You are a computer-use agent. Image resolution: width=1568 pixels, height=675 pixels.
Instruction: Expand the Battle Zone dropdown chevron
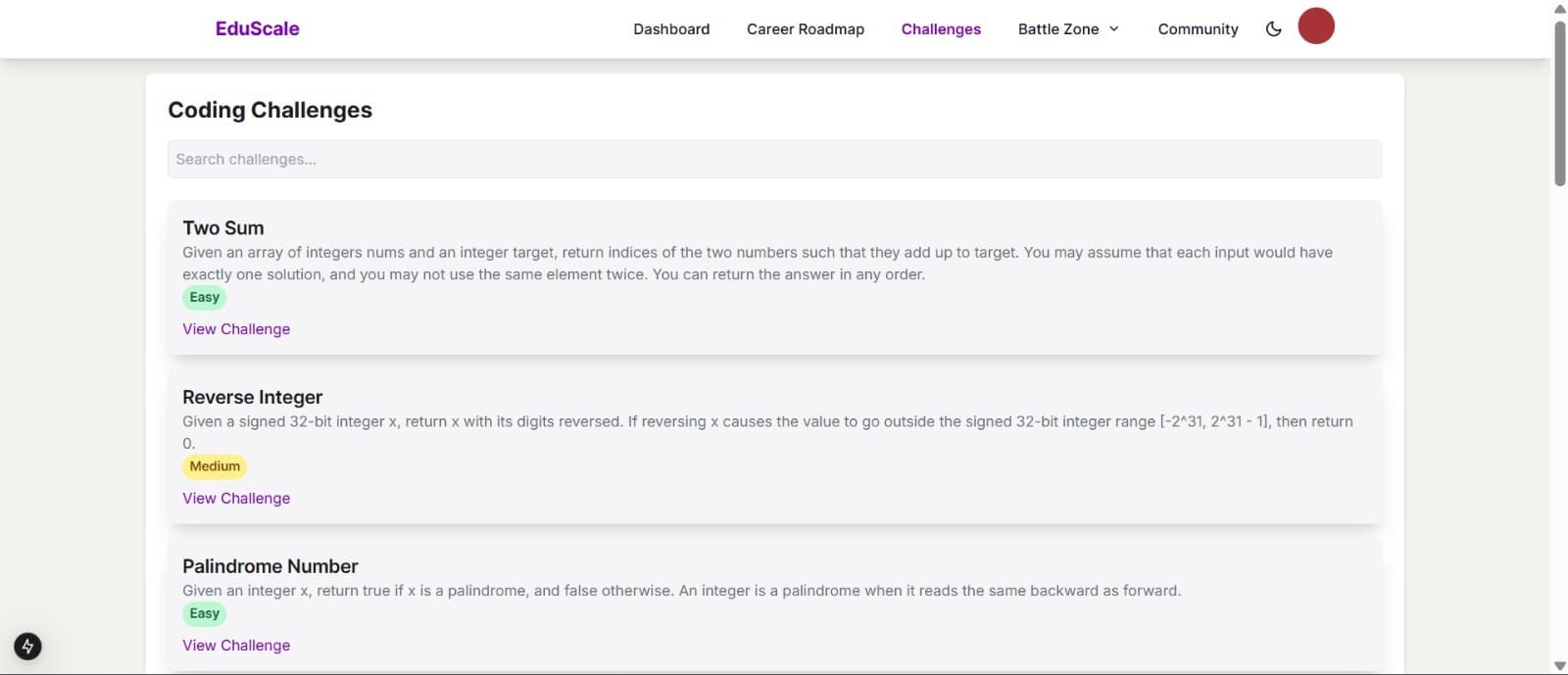(1114, 29)
